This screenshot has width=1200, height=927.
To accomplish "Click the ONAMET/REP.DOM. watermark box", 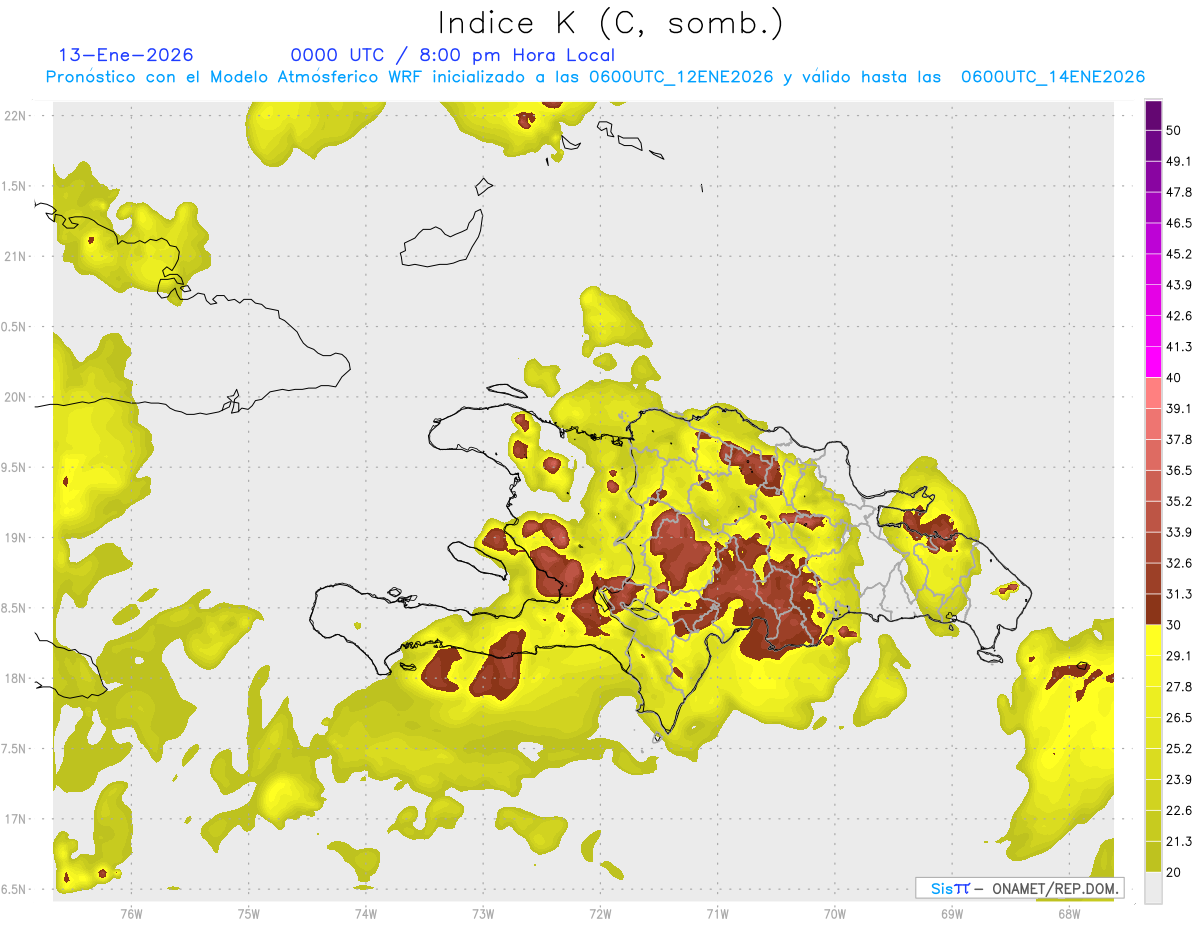I will (x=1019, y=888).
